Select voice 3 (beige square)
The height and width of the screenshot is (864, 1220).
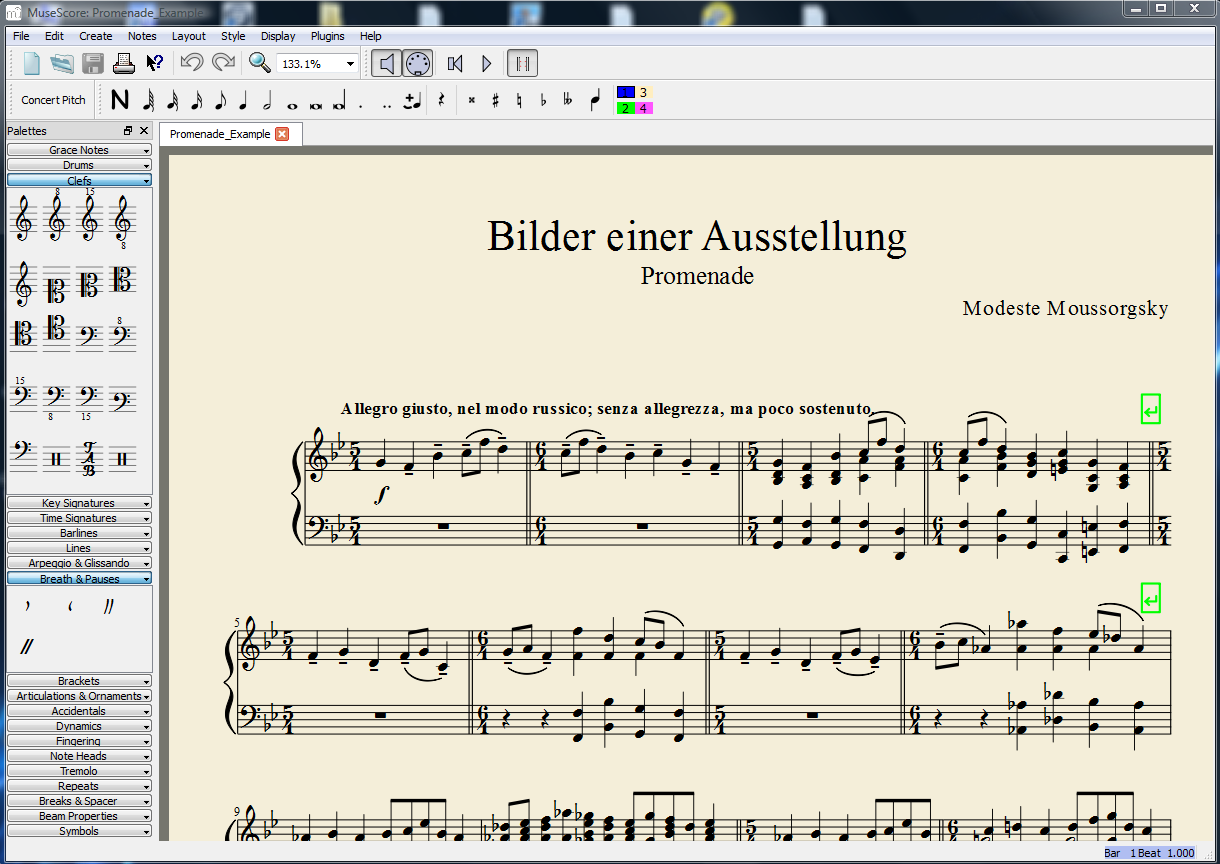tap(644, 92)
